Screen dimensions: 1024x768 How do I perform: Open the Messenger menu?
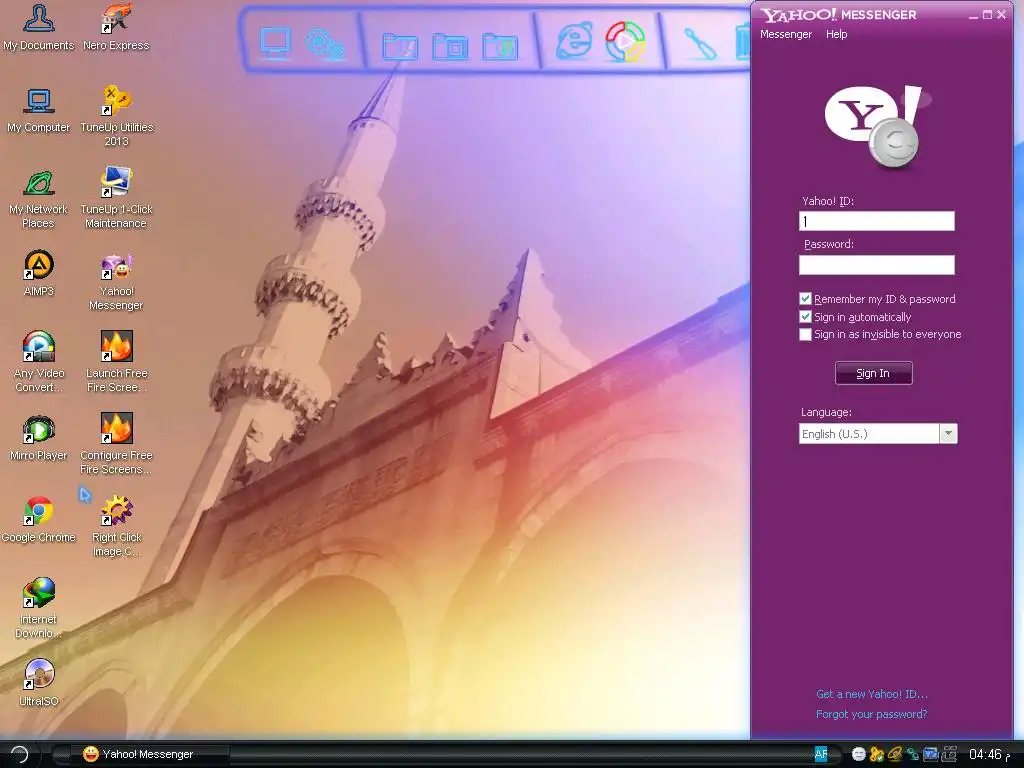pos(786,34)
